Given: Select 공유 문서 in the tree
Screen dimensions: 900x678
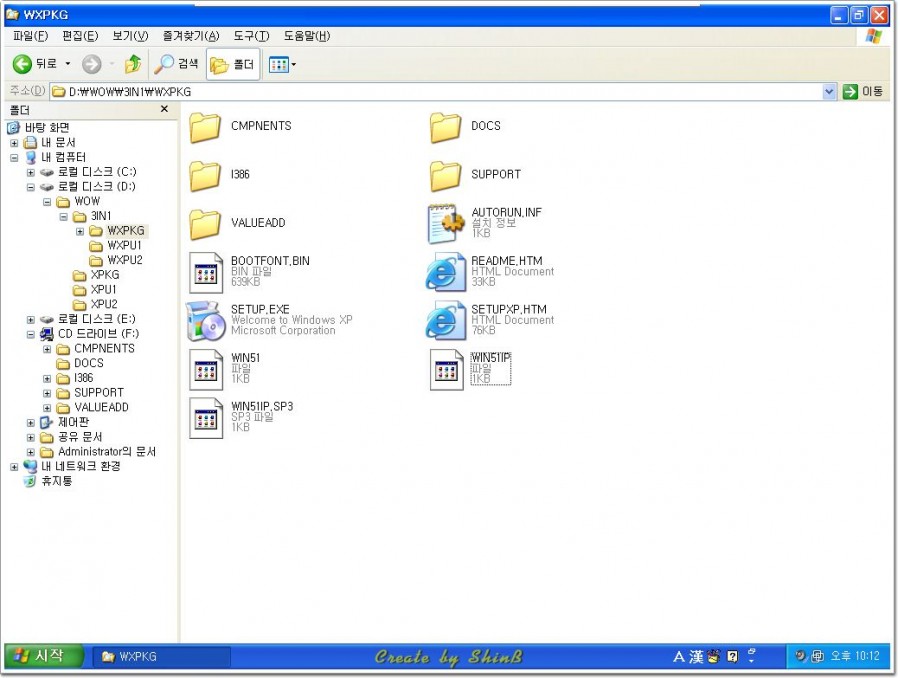Looking at the screenshot, I should 80,437.
